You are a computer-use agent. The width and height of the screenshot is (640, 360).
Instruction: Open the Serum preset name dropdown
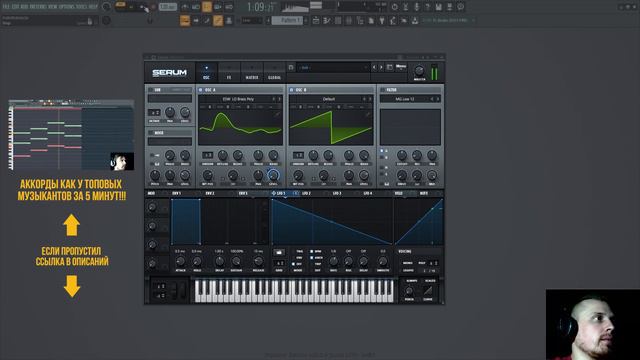coord(333,68)
